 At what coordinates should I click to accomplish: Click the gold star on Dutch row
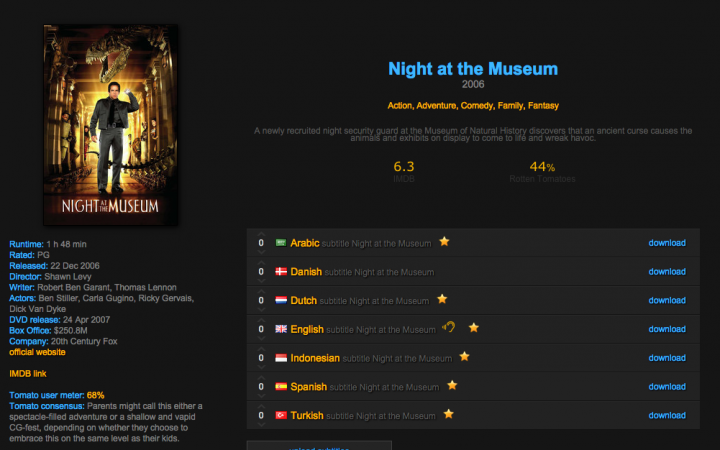click(x=442, y=299)
